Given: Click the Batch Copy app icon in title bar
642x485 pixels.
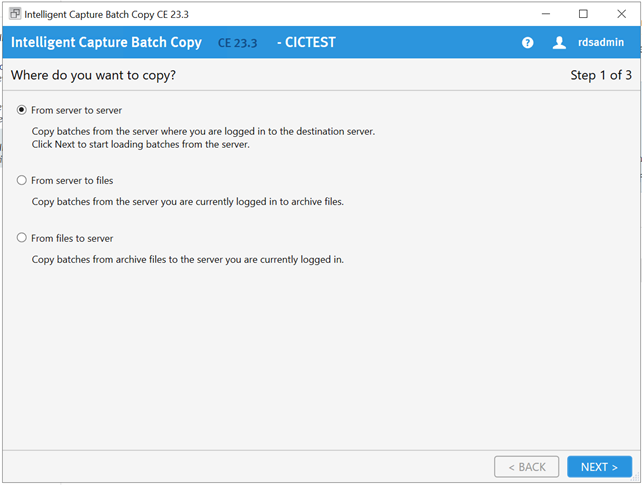Looking at the screenshot, I should point(15,14).
